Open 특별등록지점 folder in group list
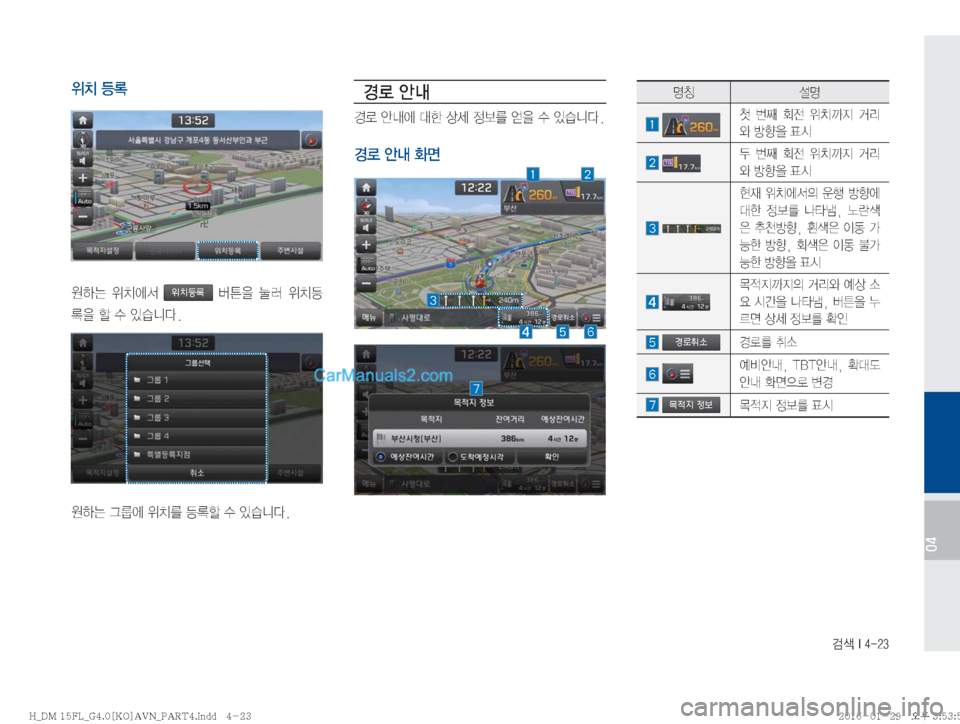Screen dimensions: 960x724 pos(197,455)
